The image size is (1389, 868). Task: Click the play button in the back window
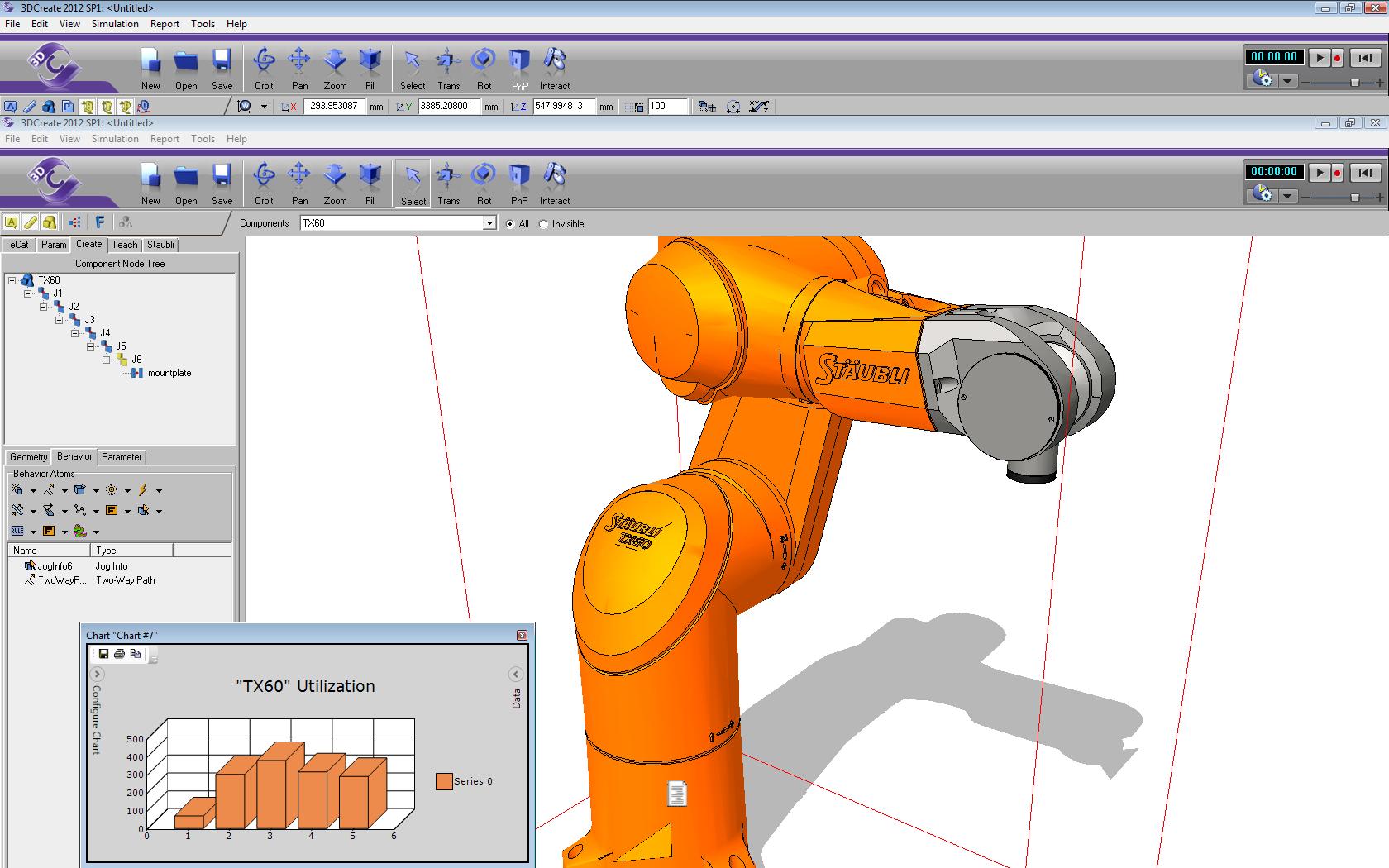tap(1320, 57)
